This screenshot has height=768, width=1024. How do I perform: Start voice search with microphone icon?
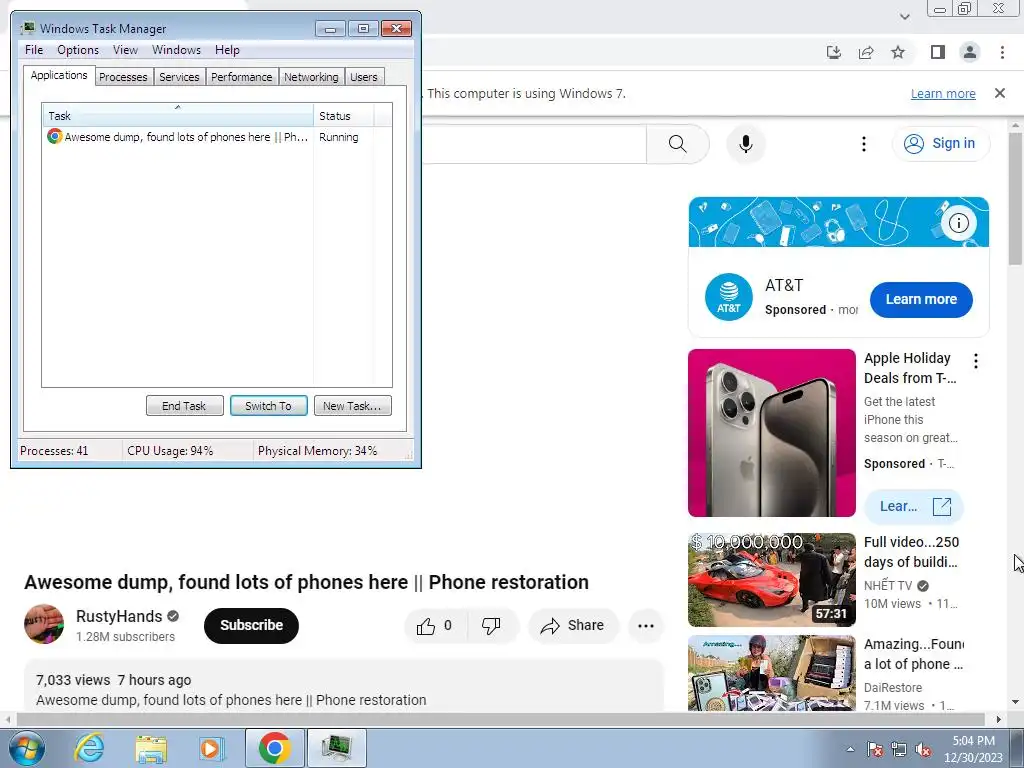click(x=746, y=144)
